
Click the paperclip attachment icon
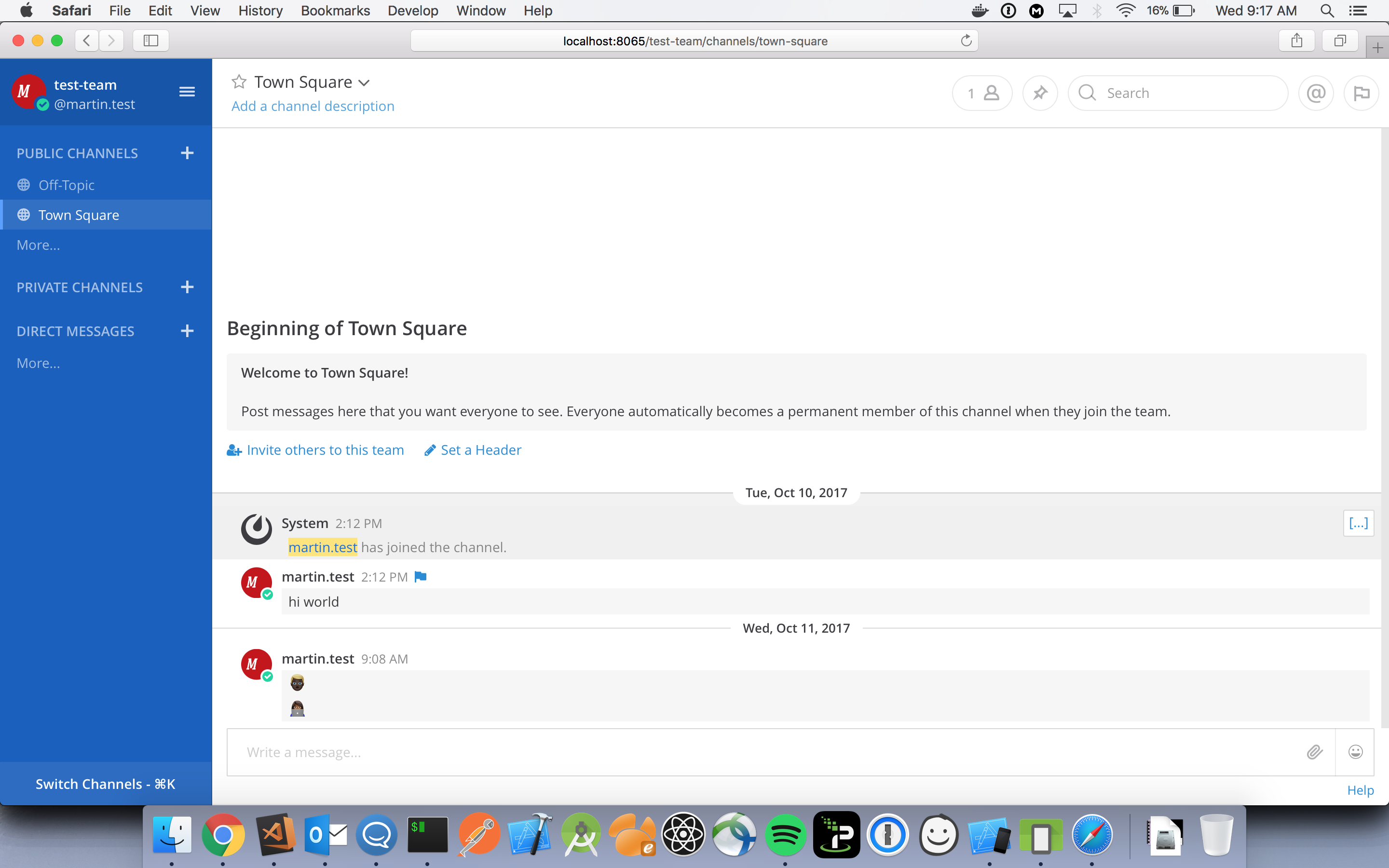coord(1314,752)
